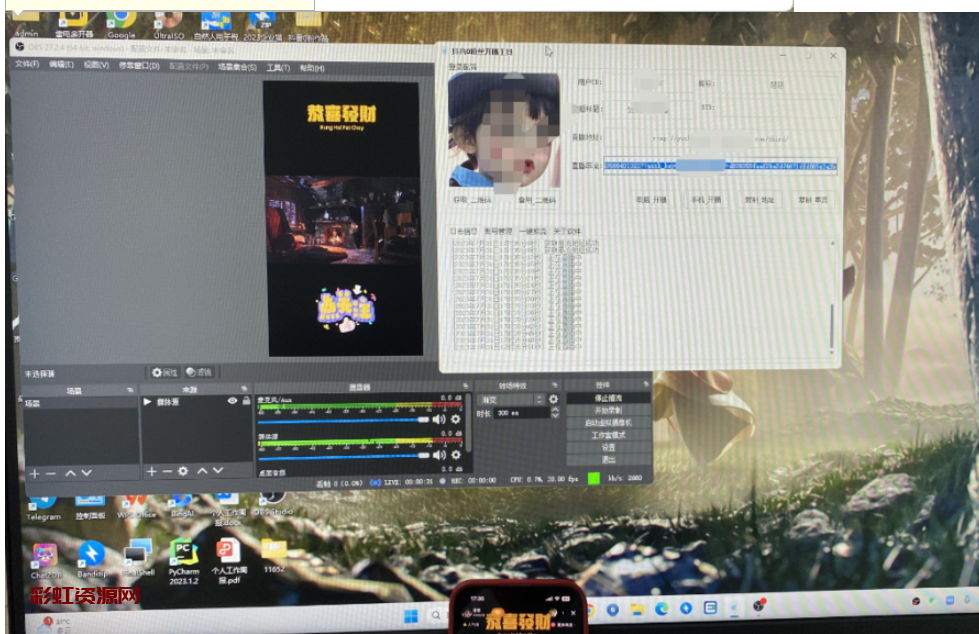This screenshot has width=979, height=634.
Task: Open source properties gear in sources toolbar
Action: (183, 471)
